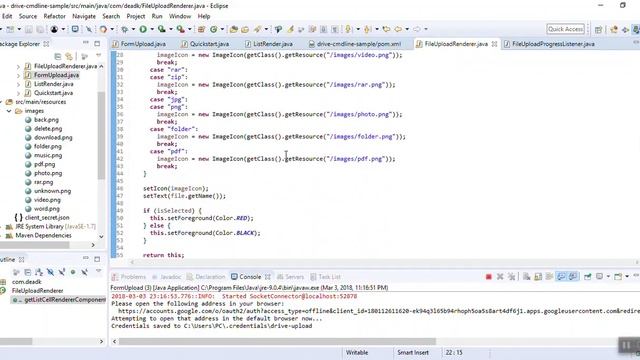Click the Console horizontal scrollbar thumb
640x360 pixels.
(x=277, y=341)
